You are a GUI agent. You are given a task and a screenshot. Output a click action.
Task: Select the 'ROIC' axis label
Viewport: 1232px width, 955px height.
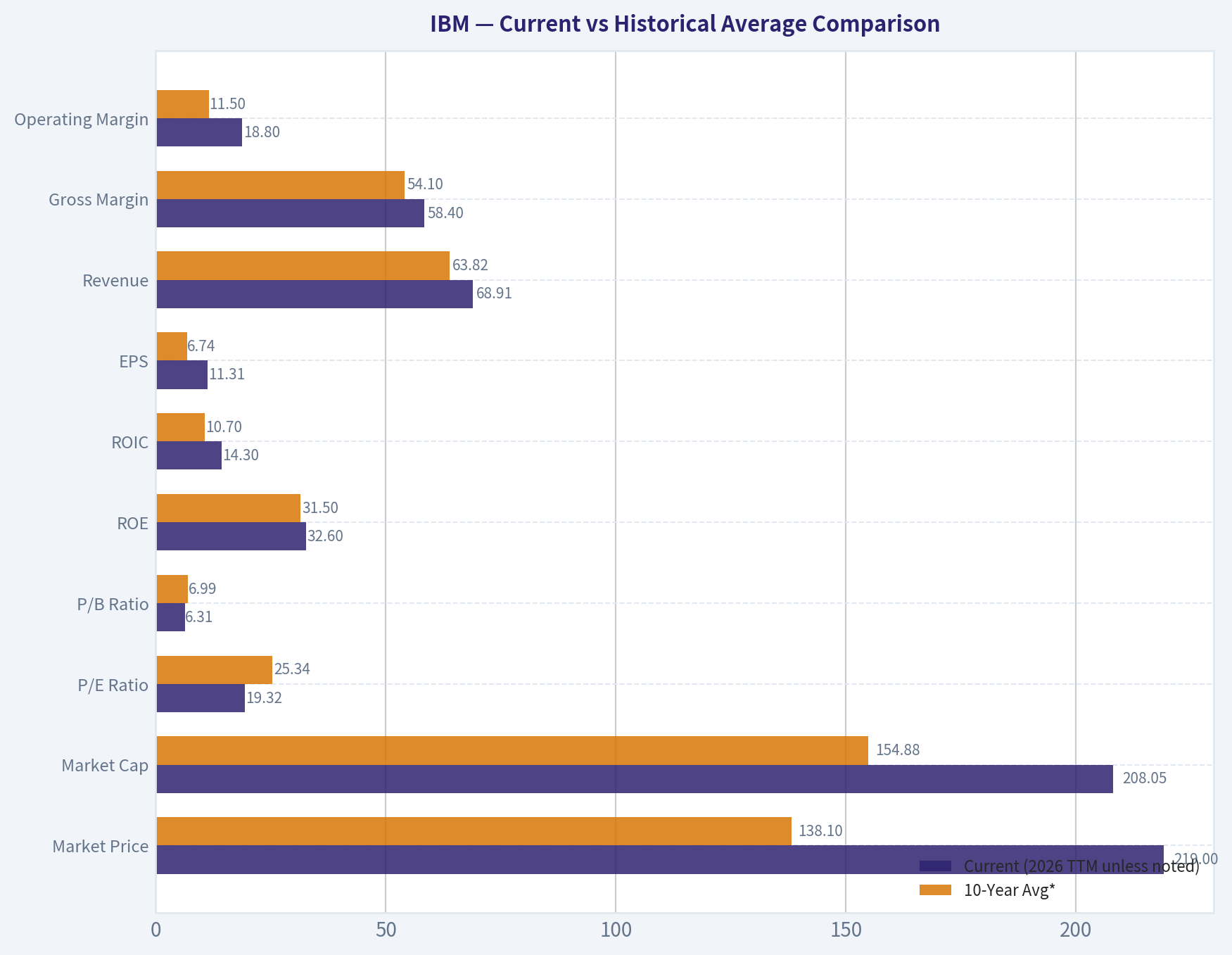130,443
